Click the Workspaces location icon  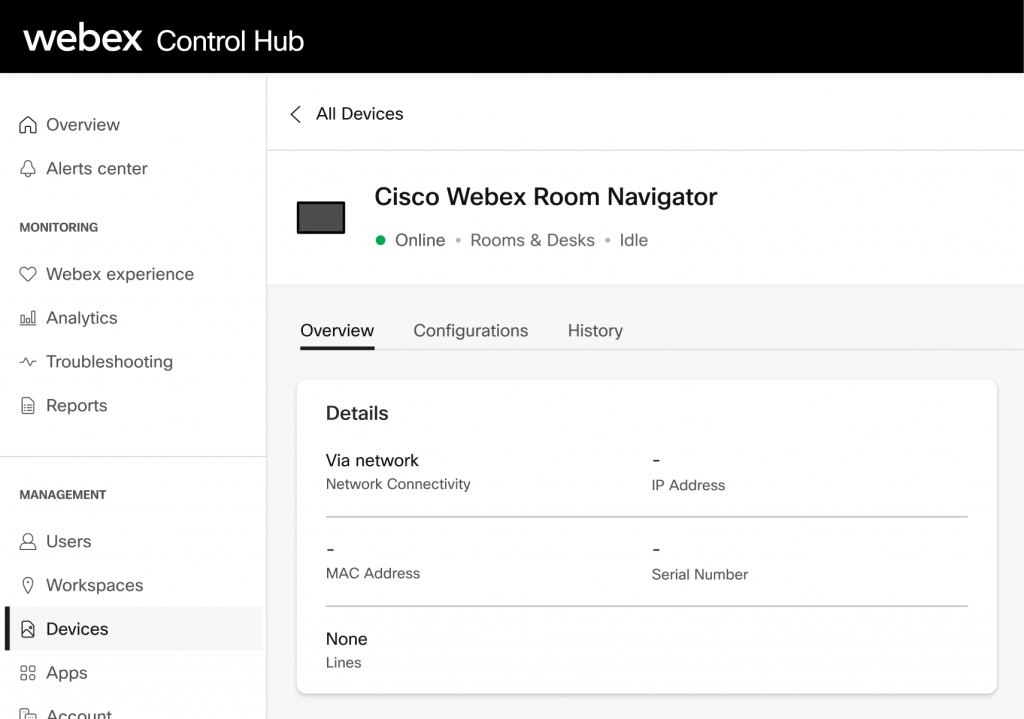coord(28,585)
